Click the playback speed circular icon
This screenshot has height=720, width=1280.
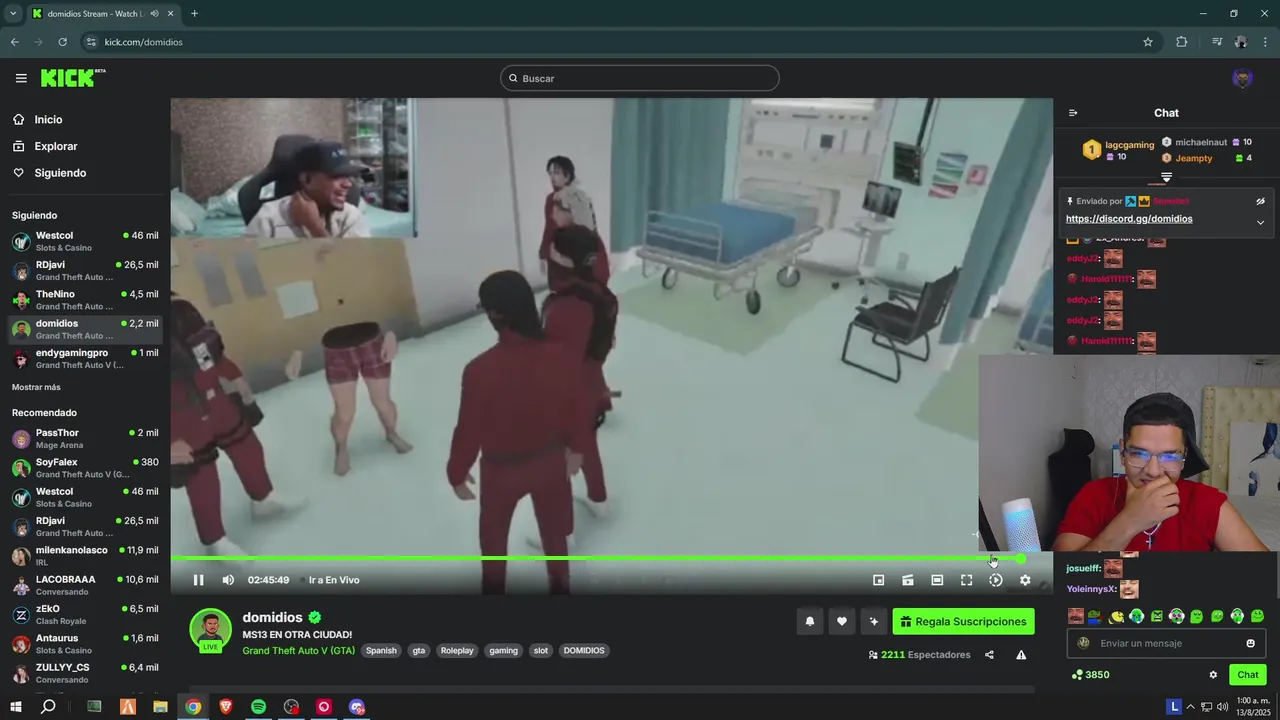pyautogui.click(x=995, y=580)
